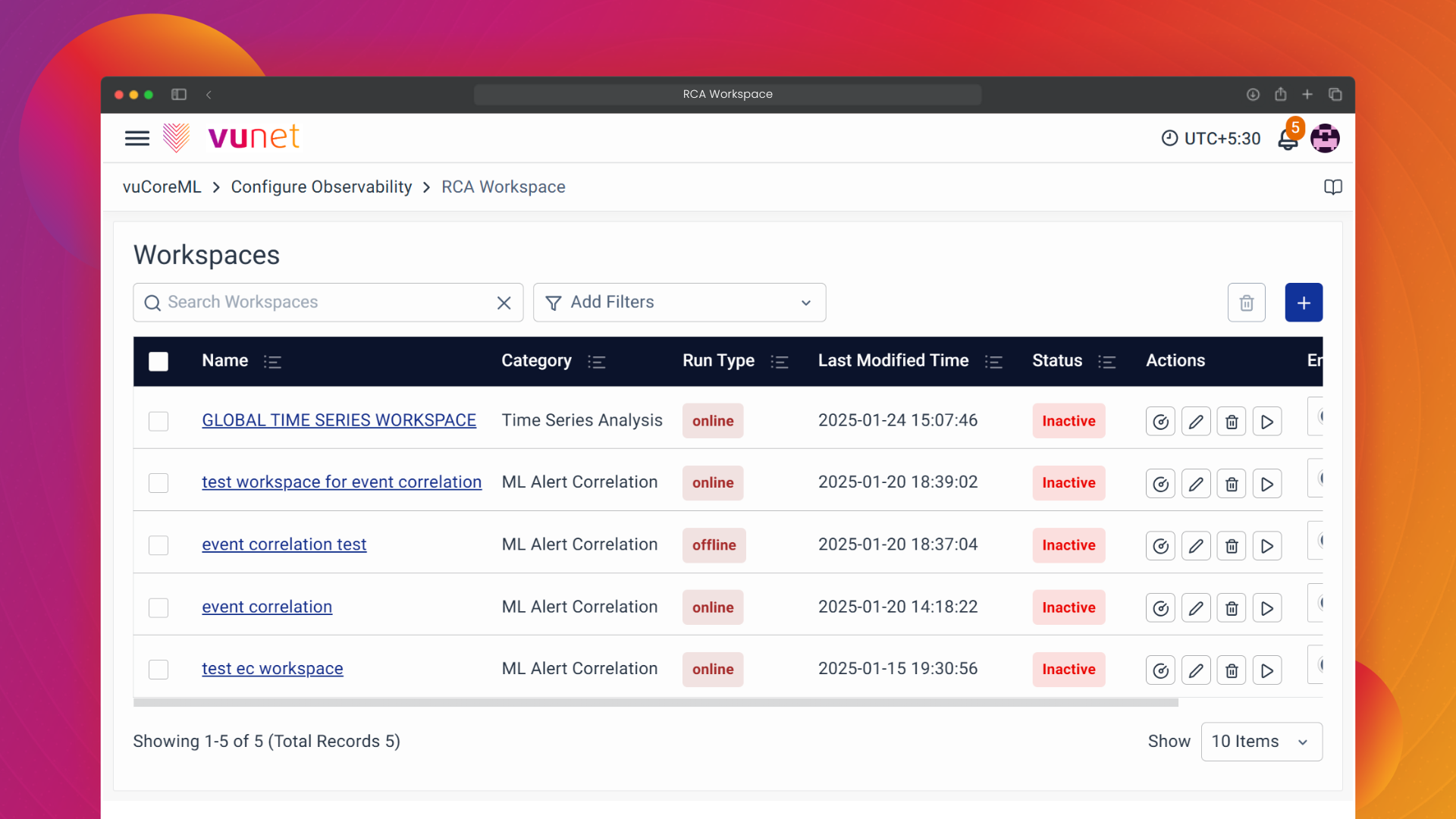Viewport: 1456px width, 819px height.
Task: Edit the event correlation test workspace
Action: (1196, 546)
